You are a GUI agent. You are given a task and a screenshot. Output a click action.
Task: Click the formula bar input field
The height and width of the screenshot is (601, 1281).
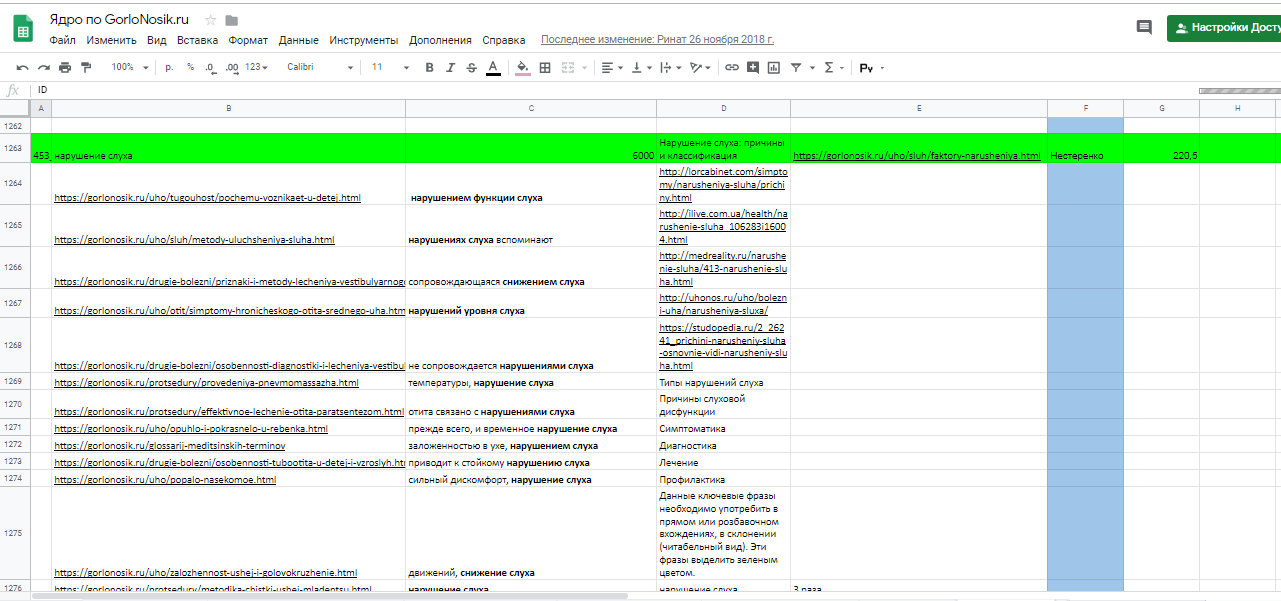pyautogui.click(x=600, y=90)
